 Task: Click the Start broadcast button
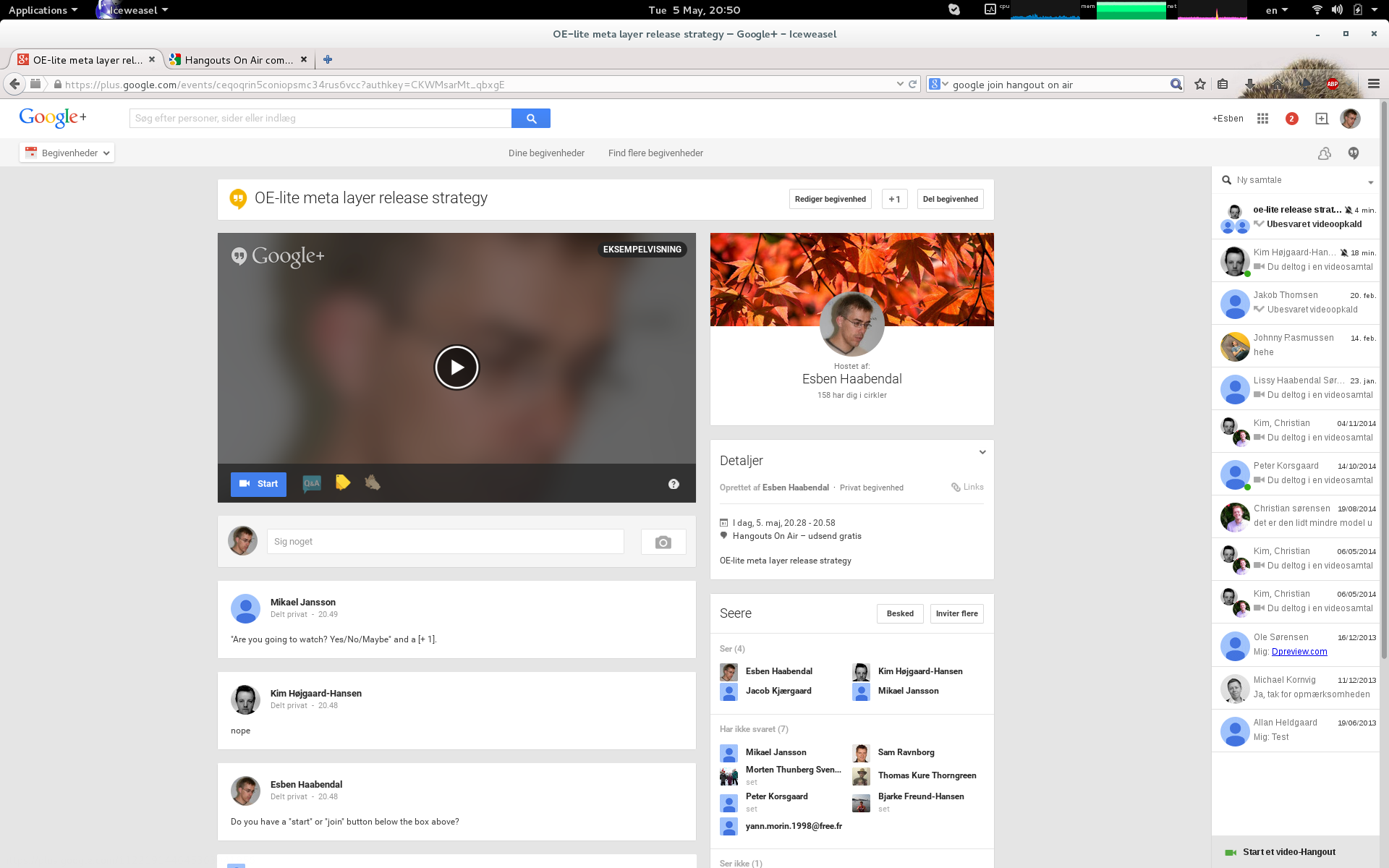click(x=258, y=484)
